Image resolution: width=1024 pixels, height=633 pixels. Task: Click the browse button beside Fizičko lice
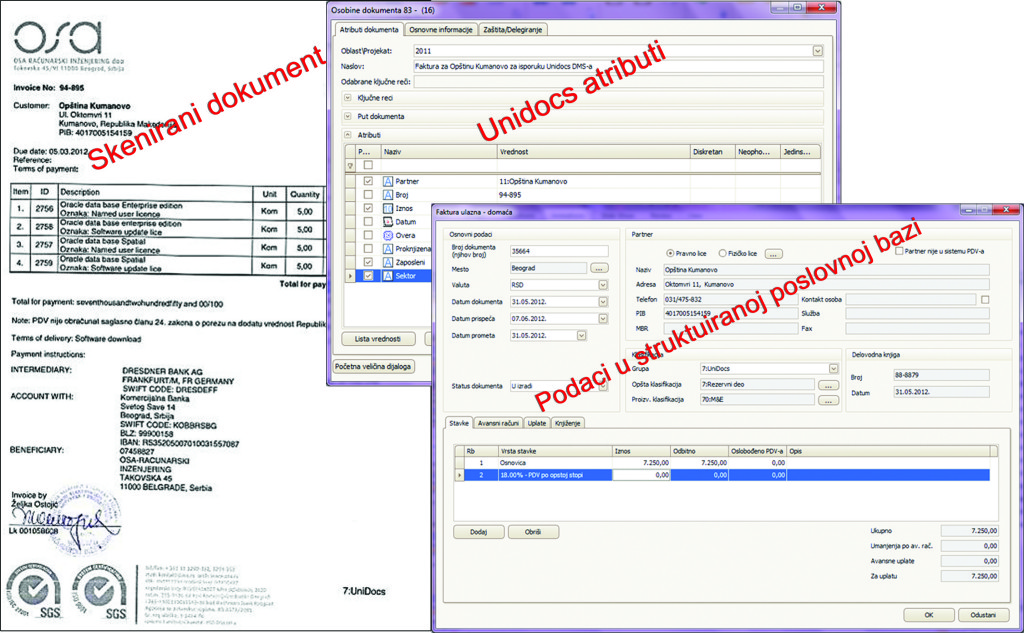tap(773, 253)
